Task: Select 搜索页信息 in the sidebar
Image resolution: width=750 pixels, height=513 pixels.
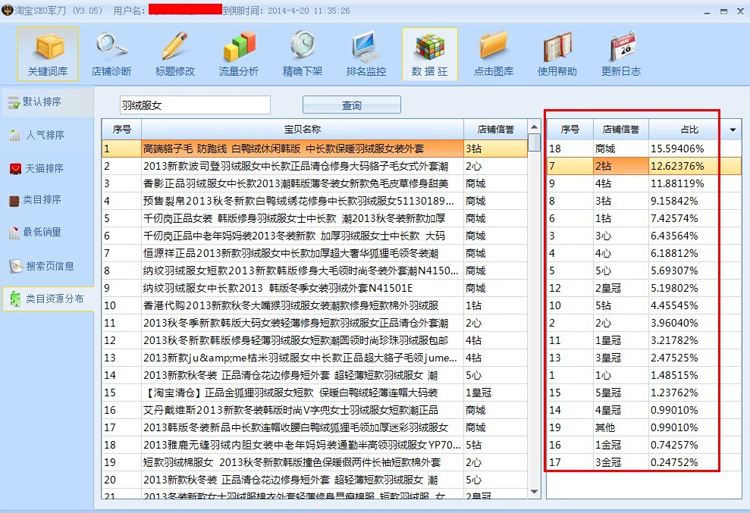Action: pyautogui.click(x=47, y=266)
